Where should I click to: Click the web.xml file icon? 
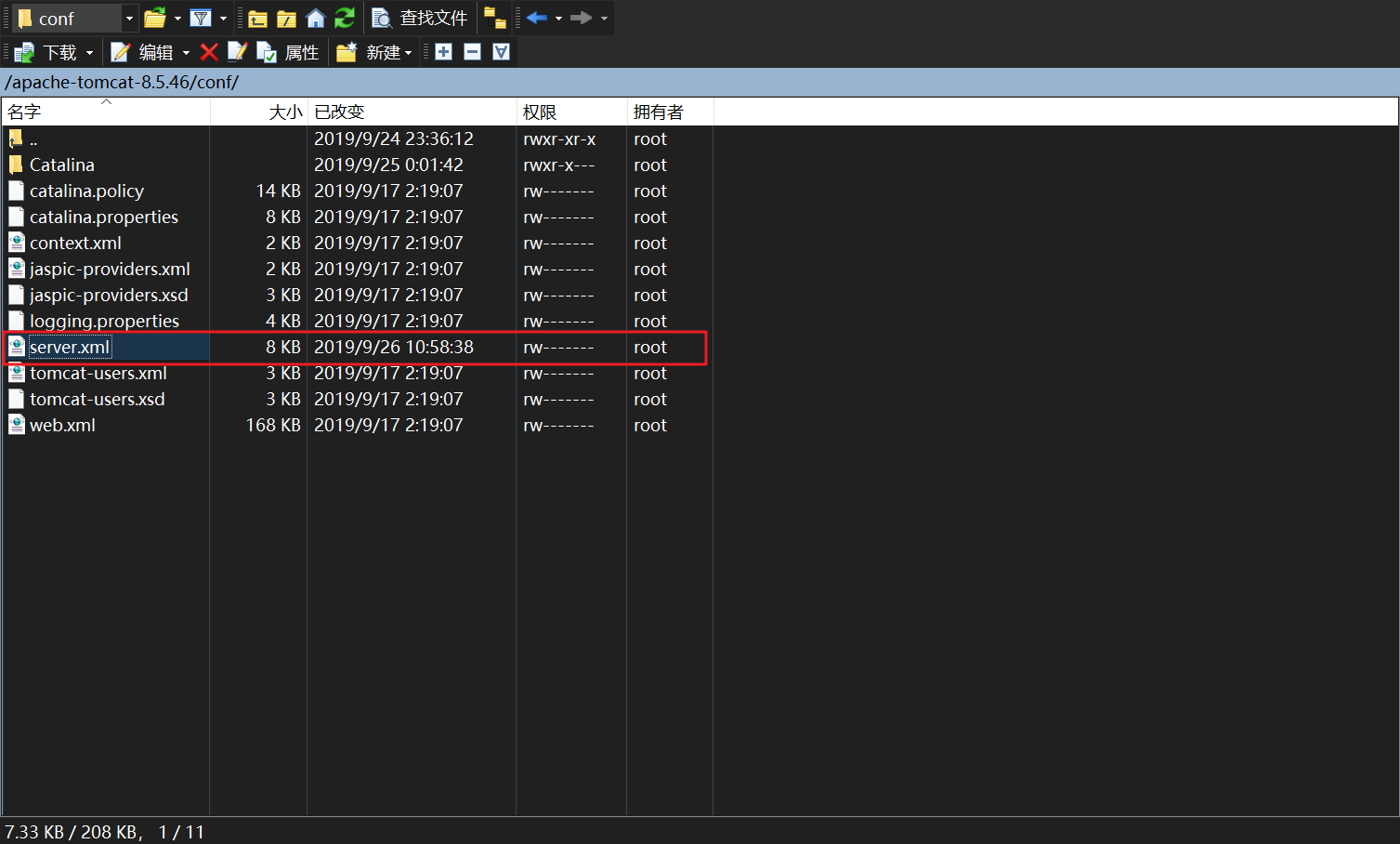click(x=16, y=425)
